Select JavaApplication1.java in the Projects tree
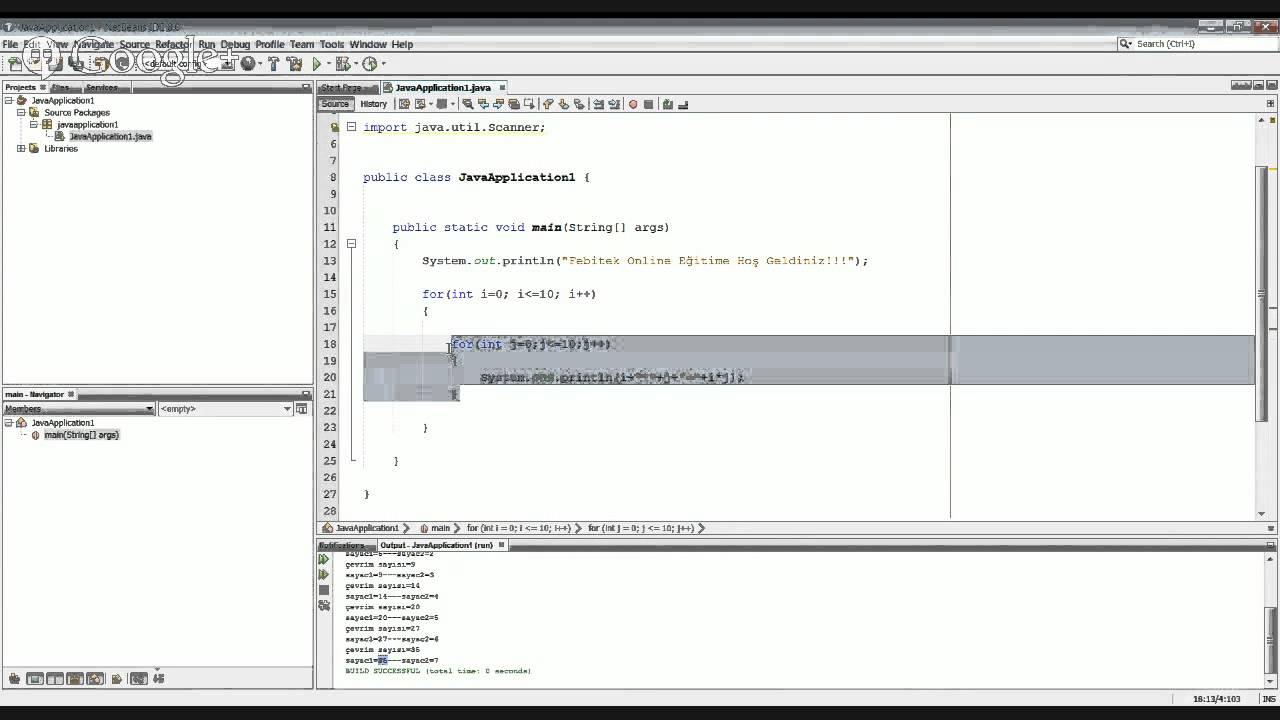Image resolution: width=1280 pixels, height=720 pixels. 110,137
